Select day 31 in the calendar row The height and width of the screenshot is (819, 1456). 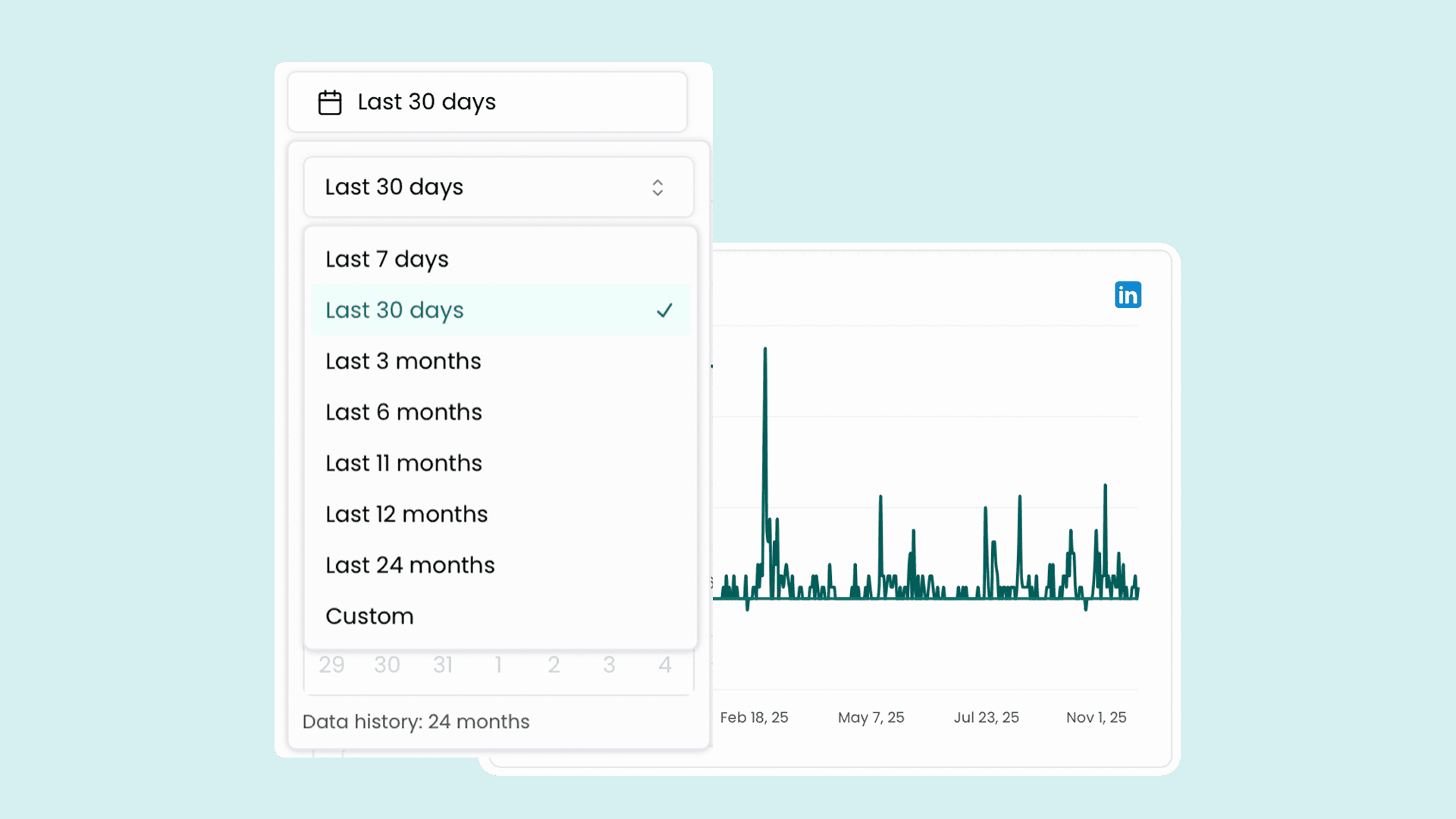pos(443,664)
